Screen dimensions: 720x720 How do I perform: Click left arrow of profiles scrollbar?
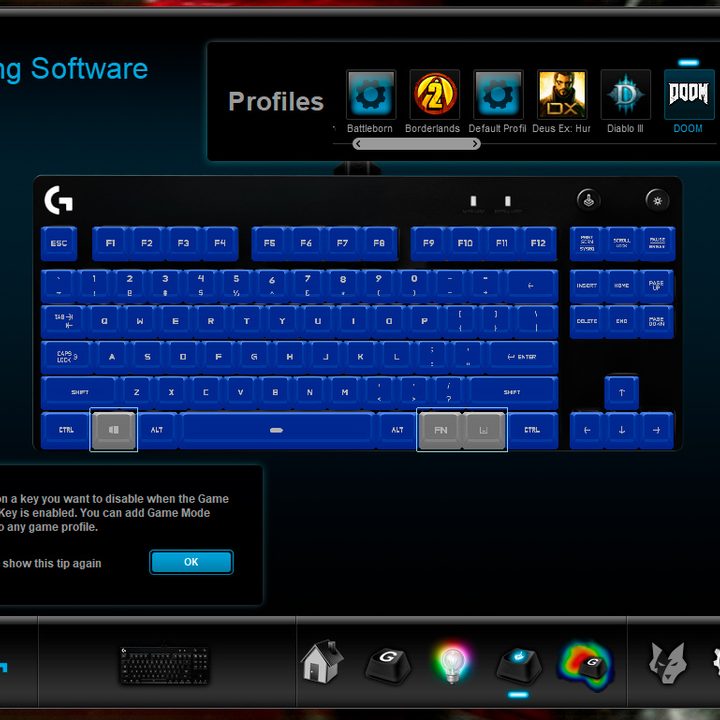tap(358, 144)
